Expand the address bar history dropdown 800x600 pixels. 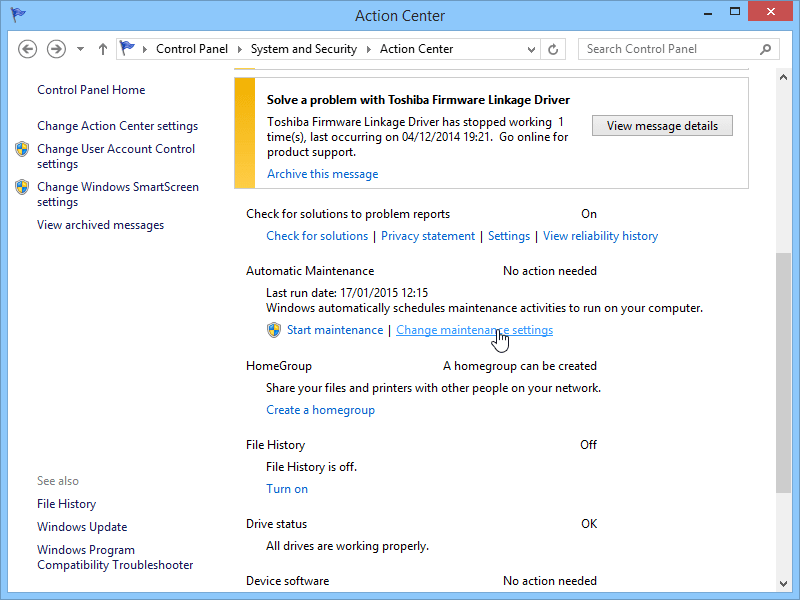pos(531,49)
